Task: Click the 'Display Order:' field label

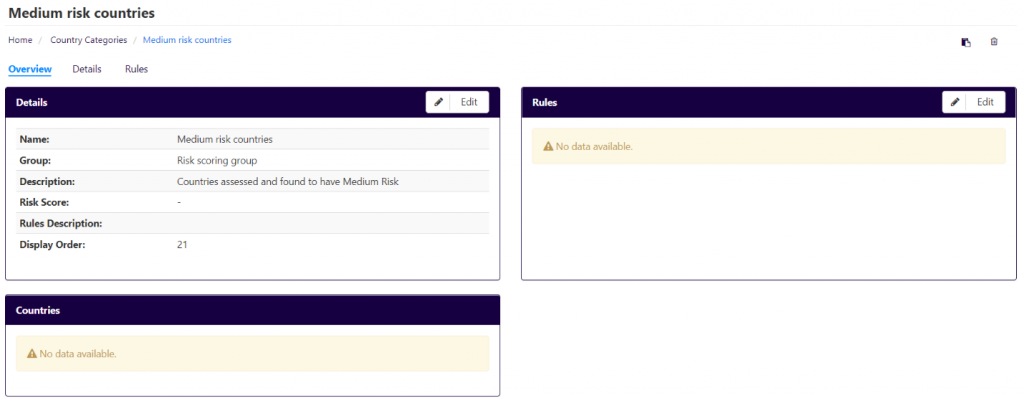Action: (52, 244)
